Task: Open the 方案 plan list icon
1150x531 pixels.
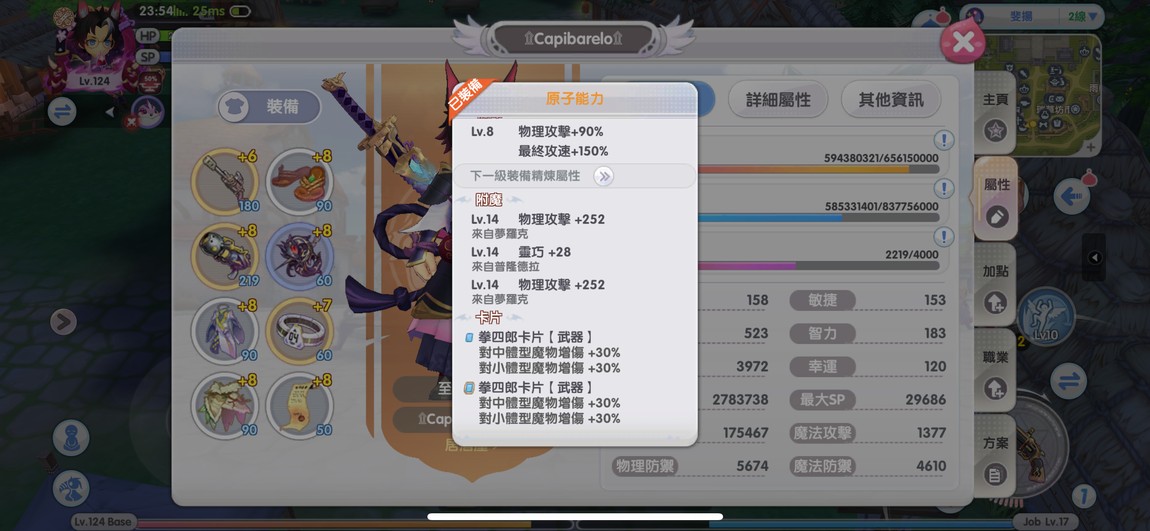Action: (995, 475)
